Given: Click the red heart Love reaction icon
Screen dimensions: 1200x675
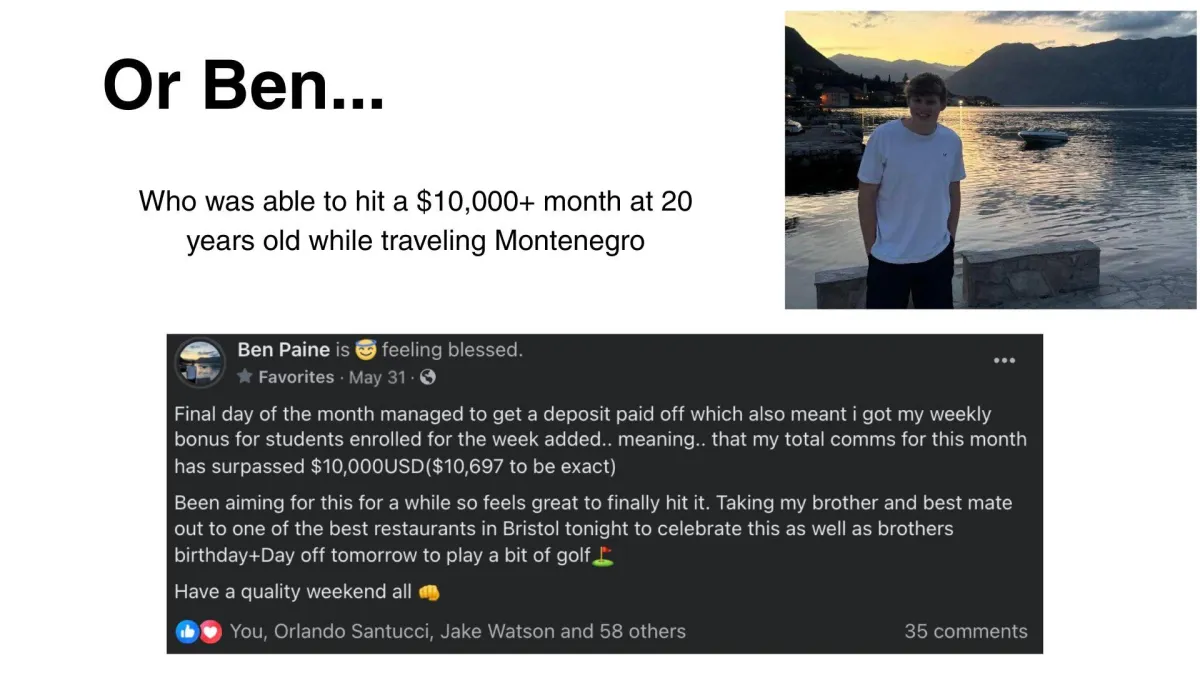Looking at the screenshot, I should pyautogui.click(x=210, y=631).
